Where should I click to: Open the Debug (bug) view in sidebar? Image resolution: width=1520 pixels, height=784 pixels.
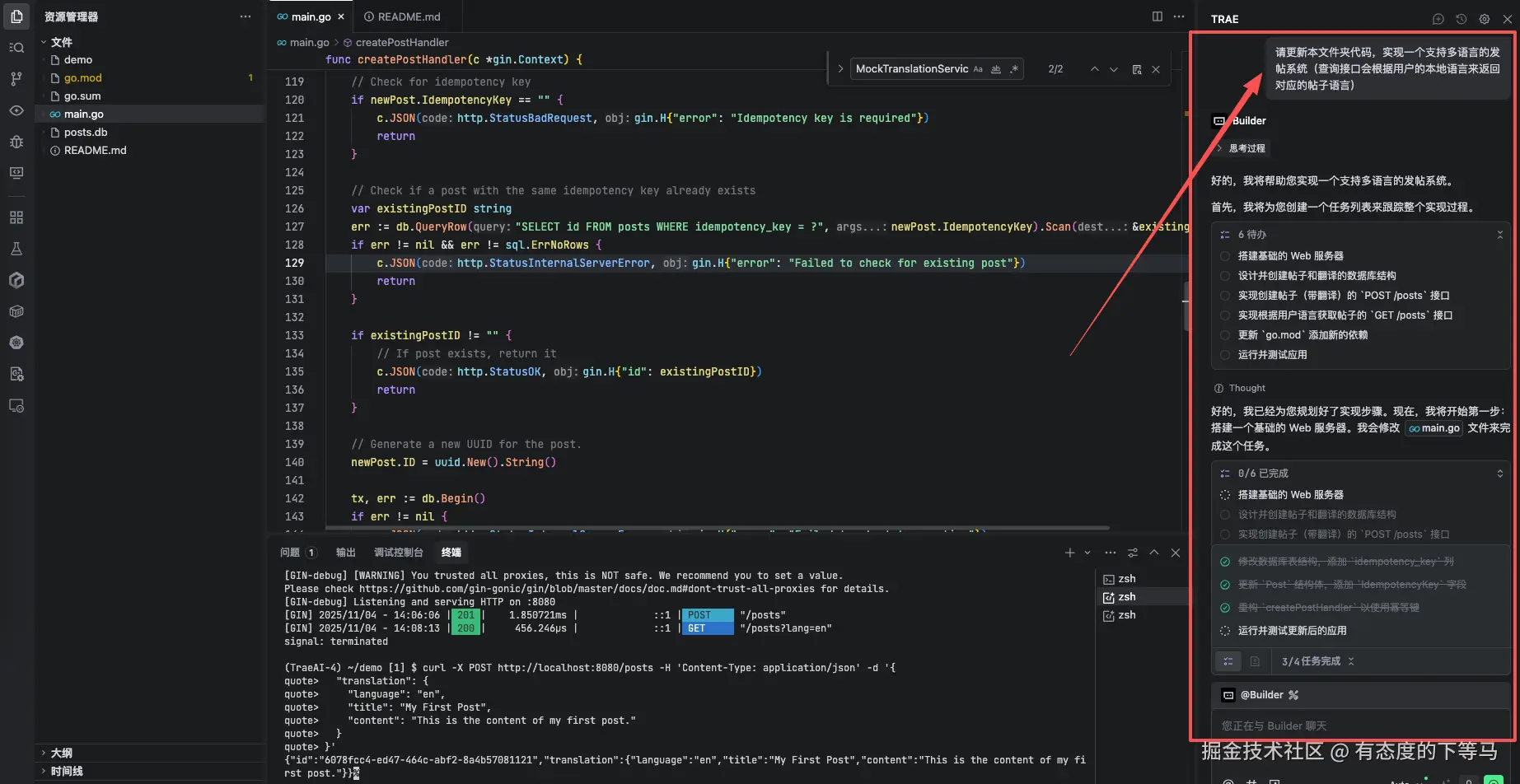pos(16,142)
